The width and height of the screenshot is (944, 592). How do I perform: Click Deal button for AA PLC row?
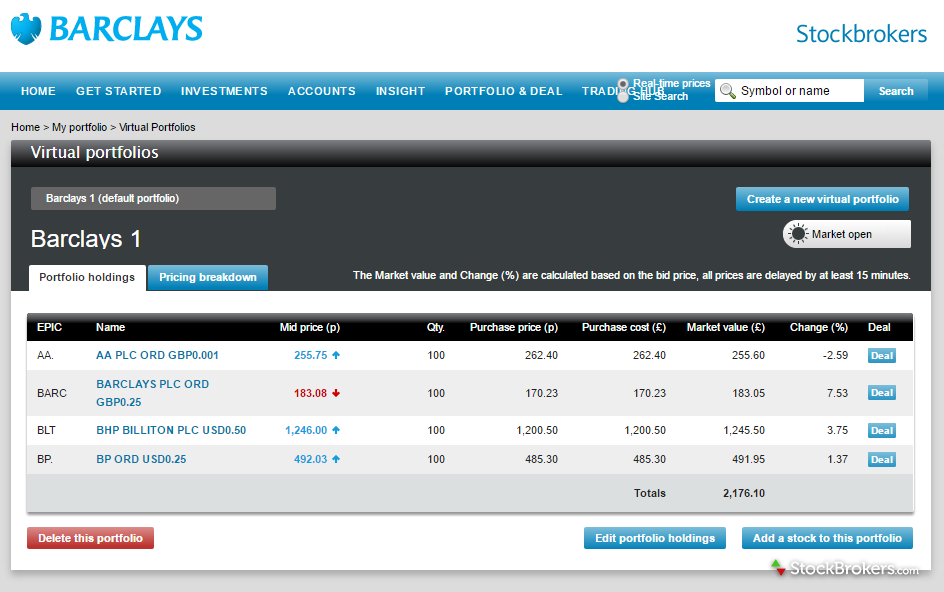tap(882, 356)
